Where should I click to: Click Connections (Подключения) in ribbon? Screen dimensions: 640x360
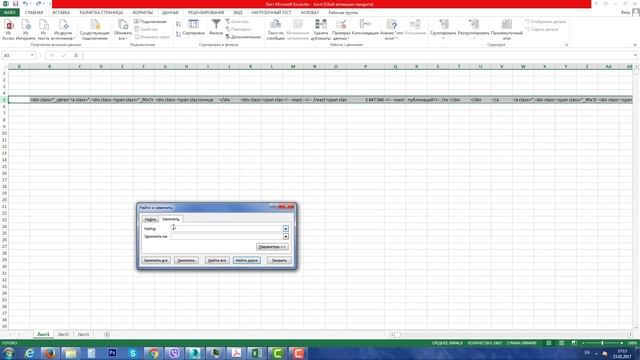(x=150, y=21)
